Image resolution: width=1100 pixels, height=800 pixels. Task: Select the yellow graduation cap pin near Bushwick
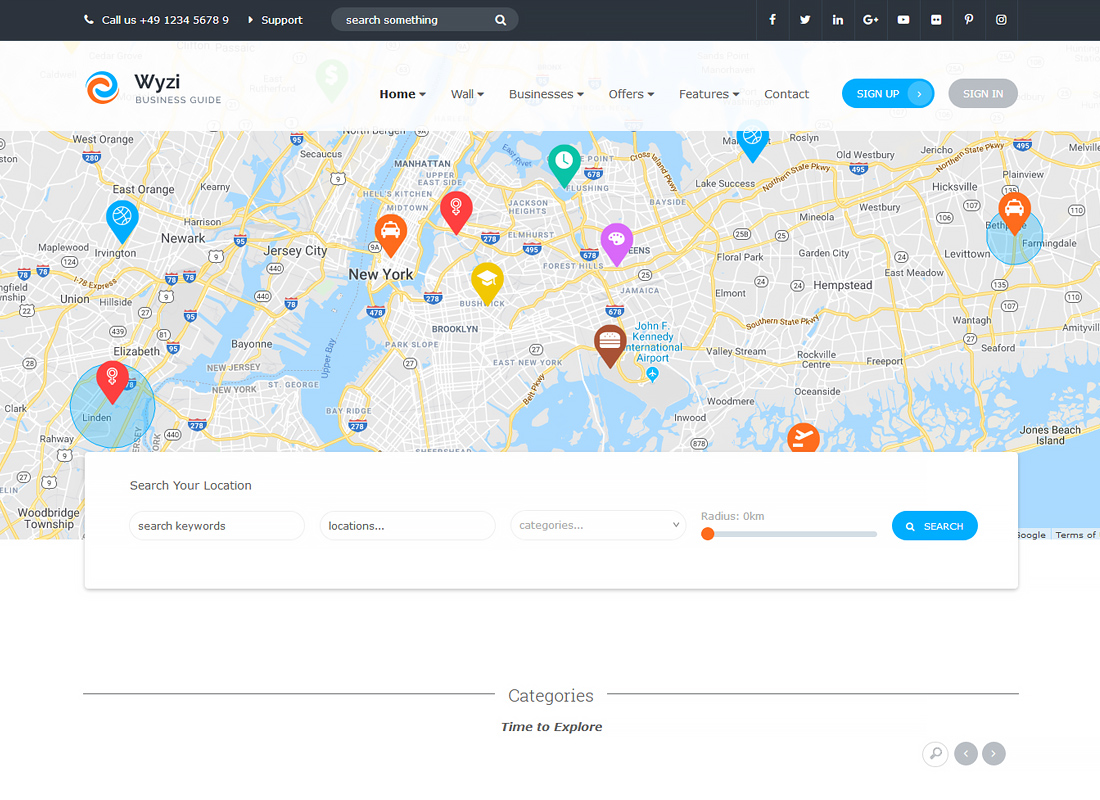(x=488, y=284)
